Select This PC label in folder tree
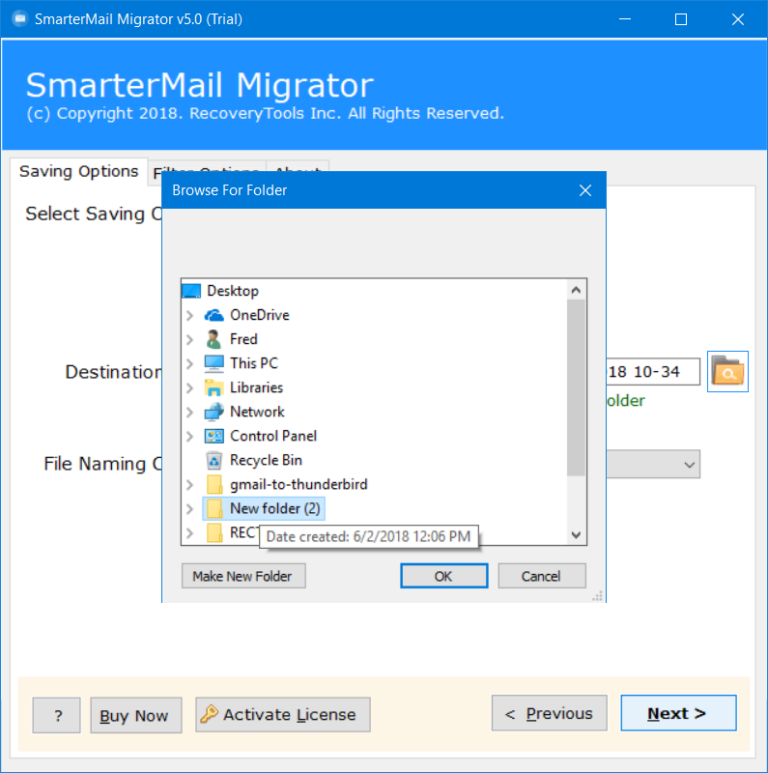Viewport: 768px width, 773px height. pos(254,363)
